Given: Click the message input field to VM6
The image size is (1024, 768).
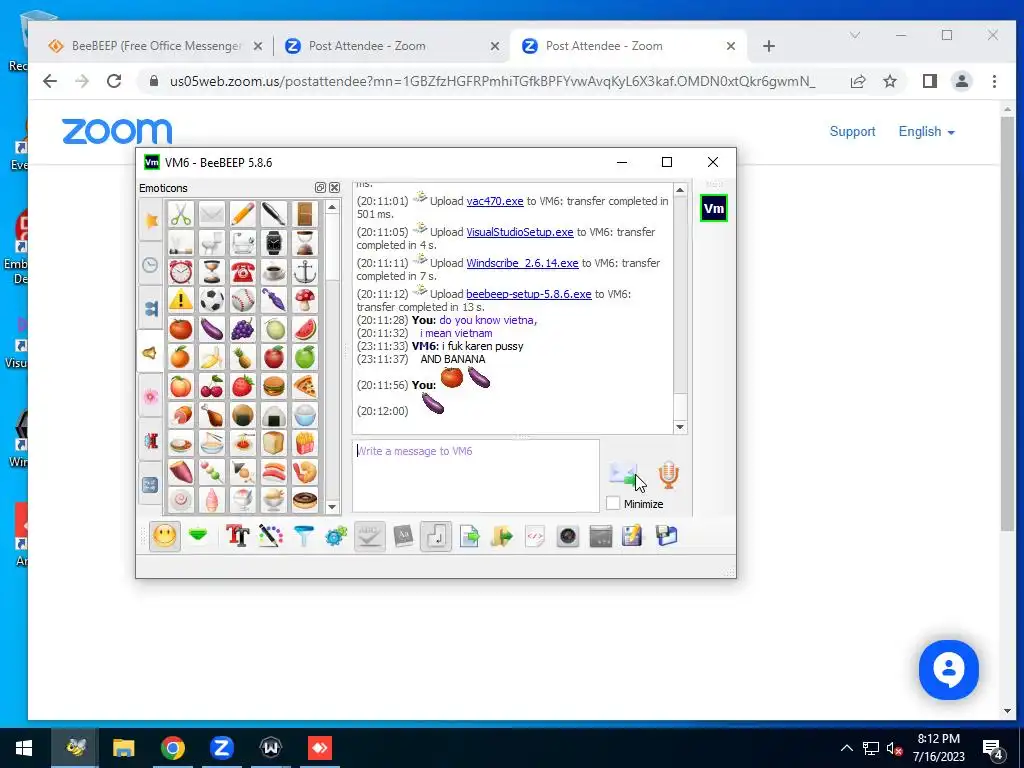Looking at the screenshot, I should [476, 475].
